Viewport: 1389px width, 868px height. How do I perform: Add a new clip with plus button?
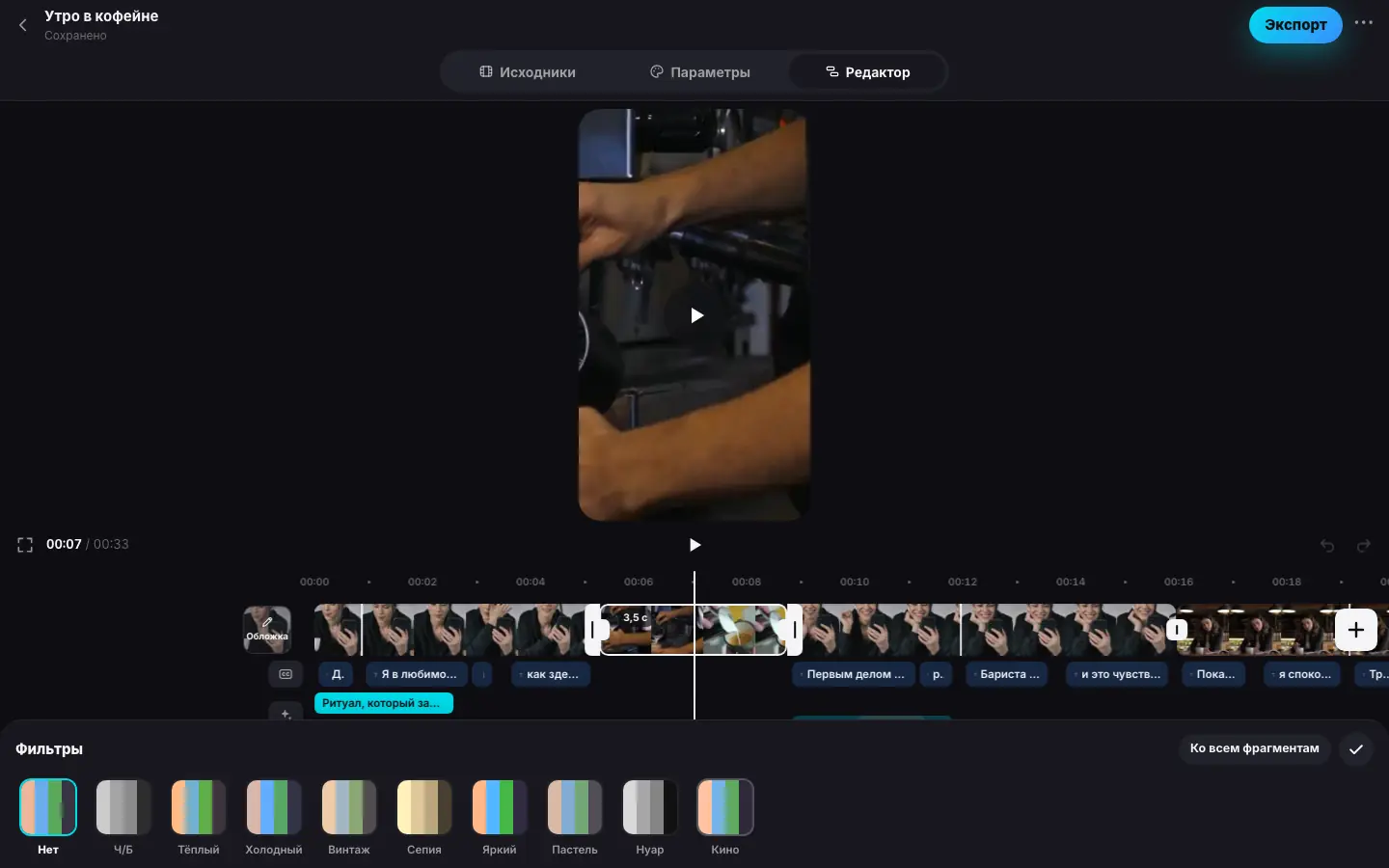tap(1355, 630)
